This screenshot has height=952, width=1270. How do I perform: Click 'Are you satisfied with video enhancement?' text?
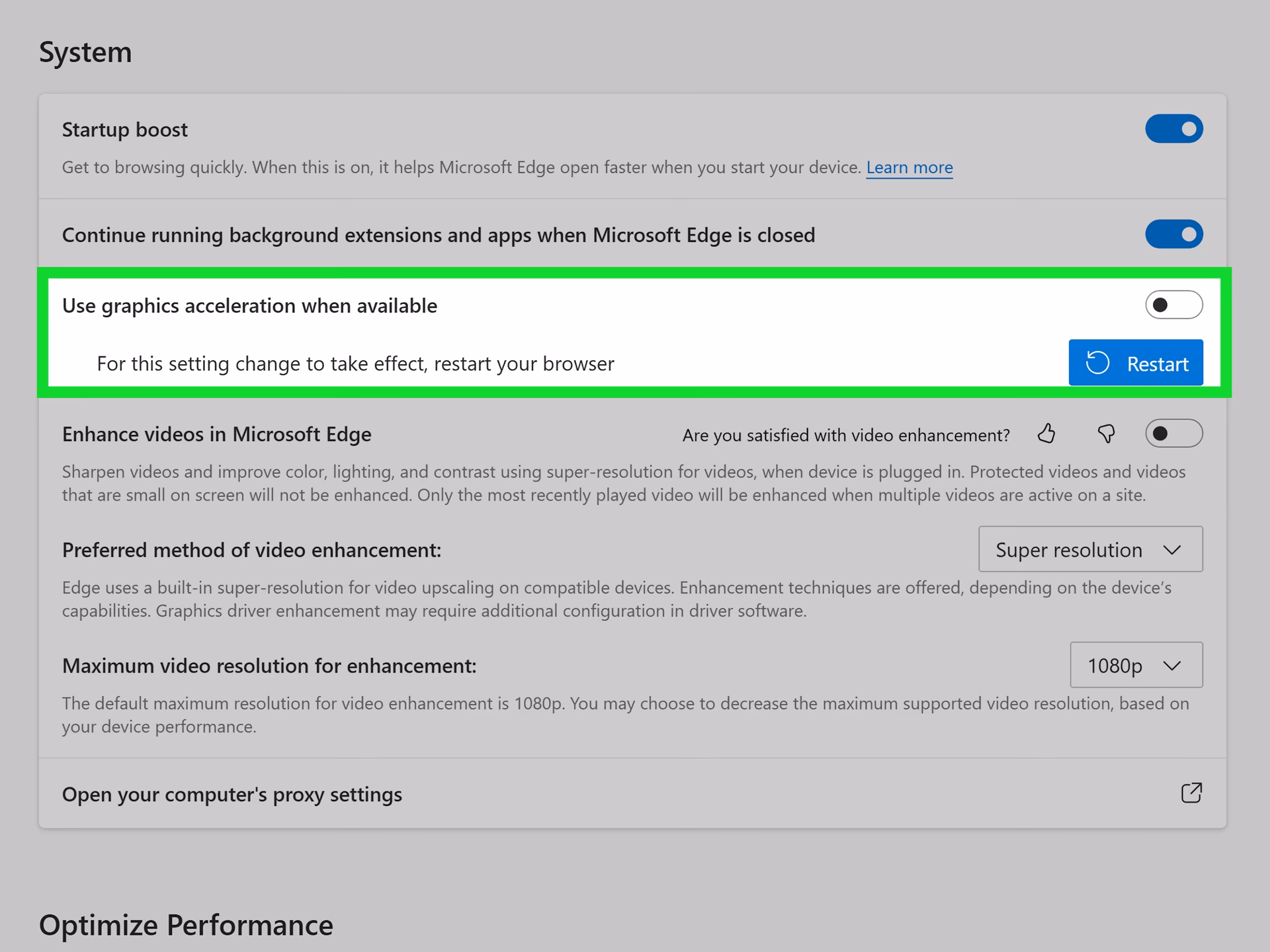pyautogui.click(x=846, y=435)
